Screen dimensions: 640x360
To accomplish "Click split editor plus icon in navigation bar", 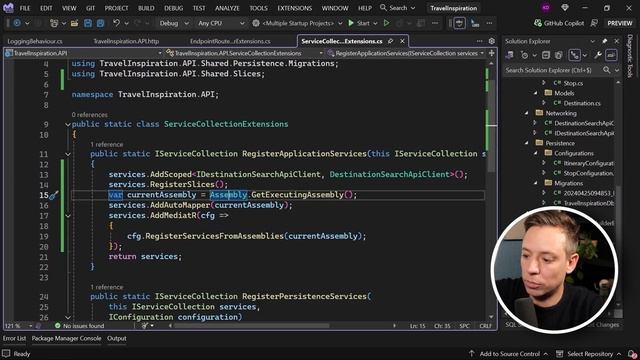I will 491,53.
